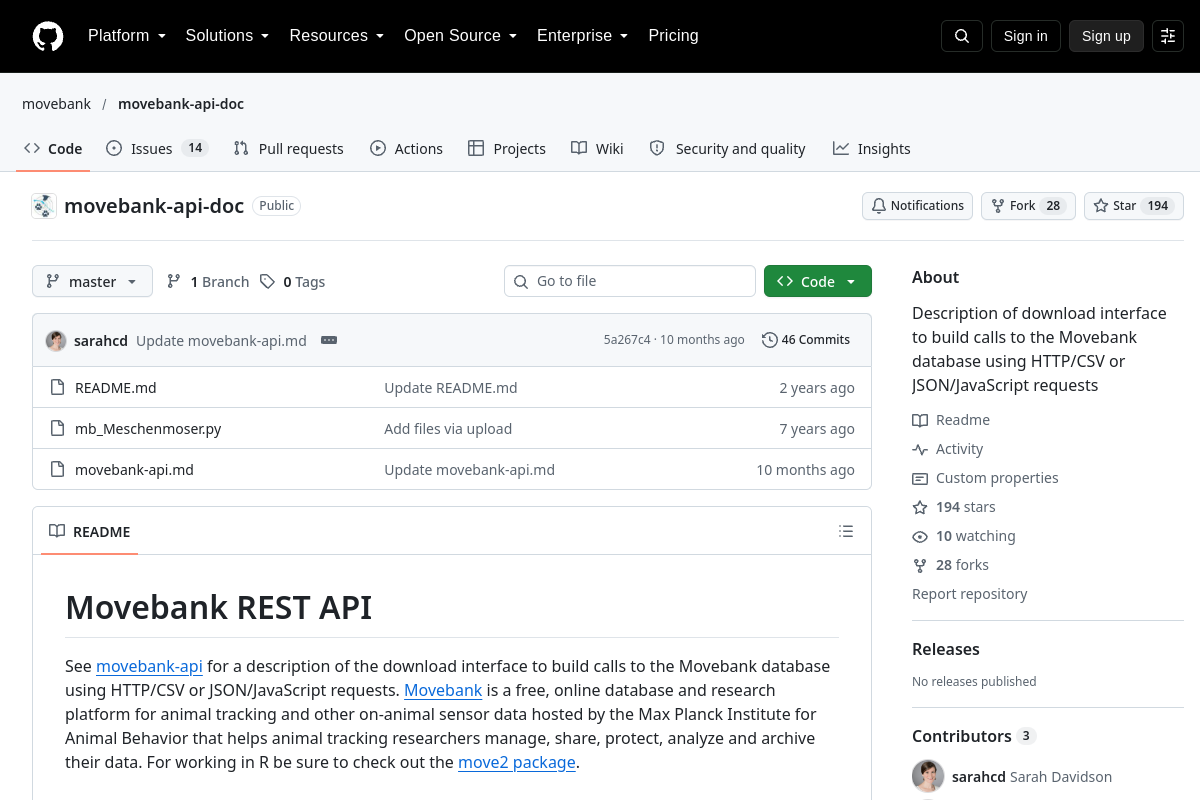Click the tag icon next to Tags
The width and height of the screenshot is (1200, 800).
pyautogui.click(x=267, y=282)
